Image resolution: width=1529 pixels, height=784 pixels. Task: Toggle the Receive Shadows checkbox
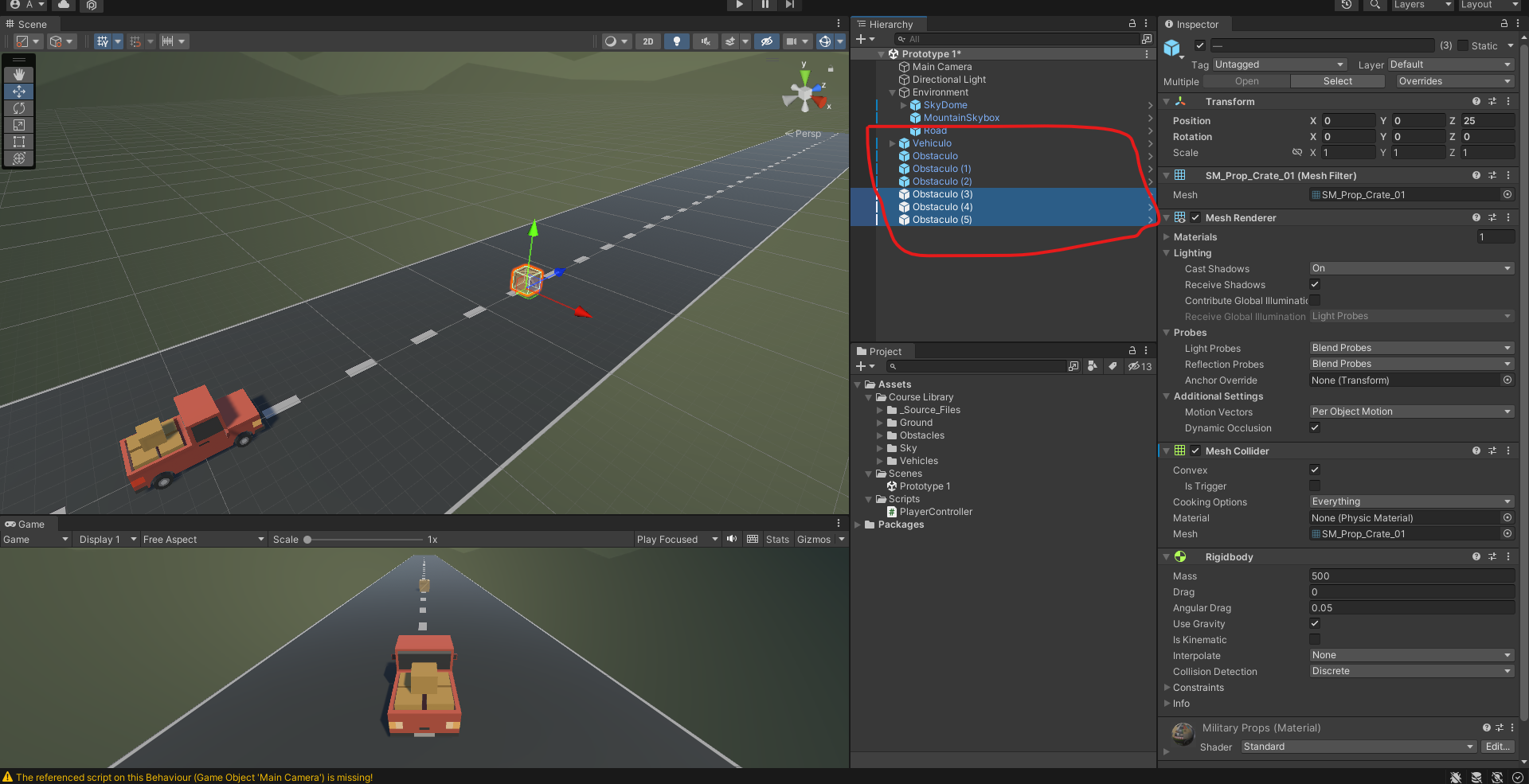pos(1315,285)
